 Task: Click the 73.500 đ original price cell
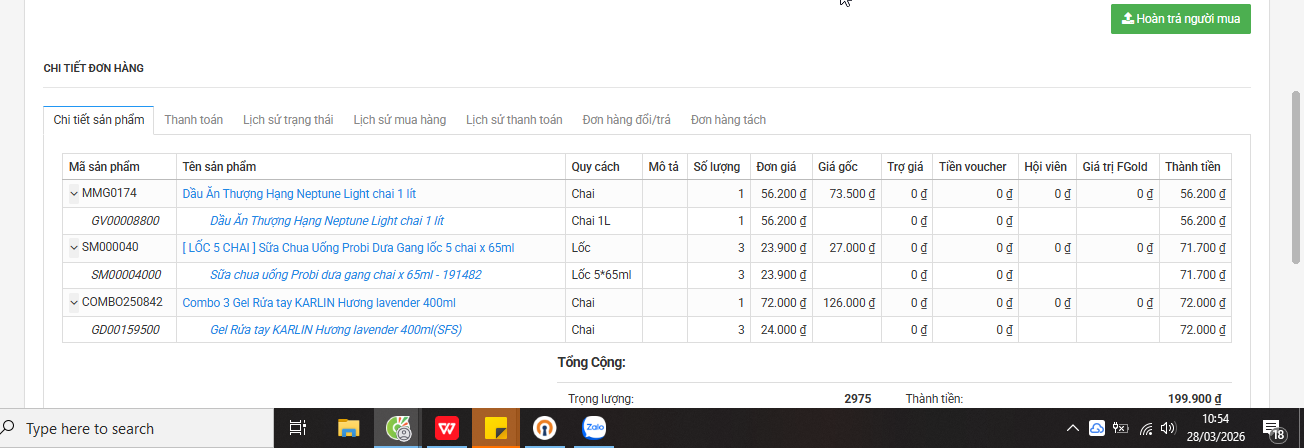tap(846, 193)
